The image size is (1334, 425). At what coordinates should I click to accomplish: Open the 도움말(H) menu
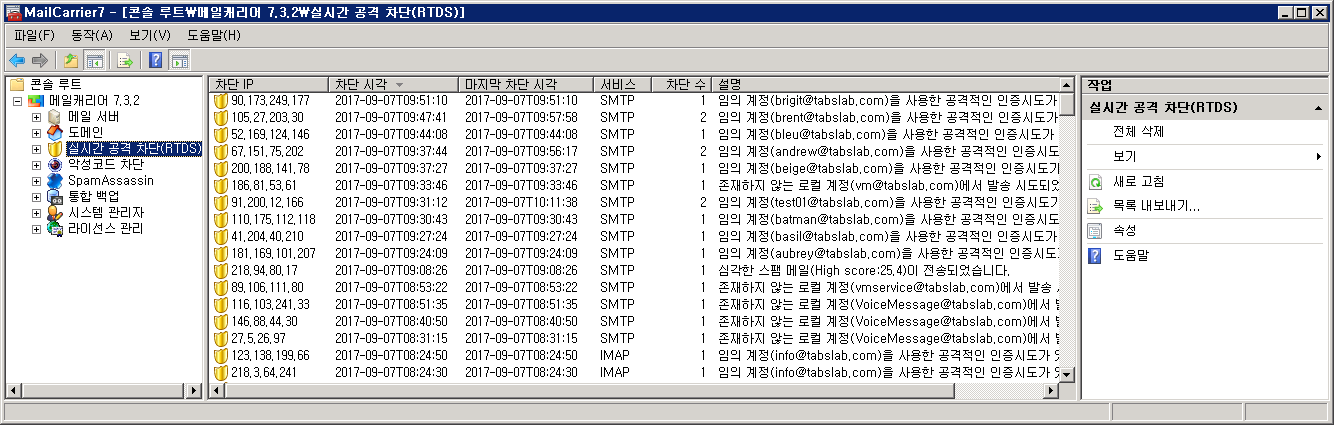pos(214,35)
